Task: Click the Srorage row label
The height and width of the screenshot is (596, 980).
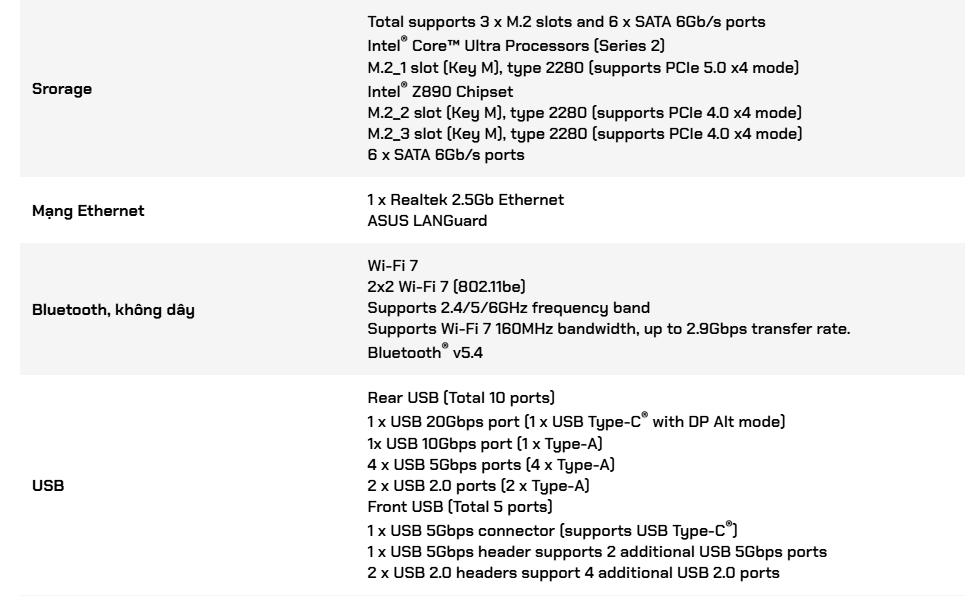Action: point(62,89)
